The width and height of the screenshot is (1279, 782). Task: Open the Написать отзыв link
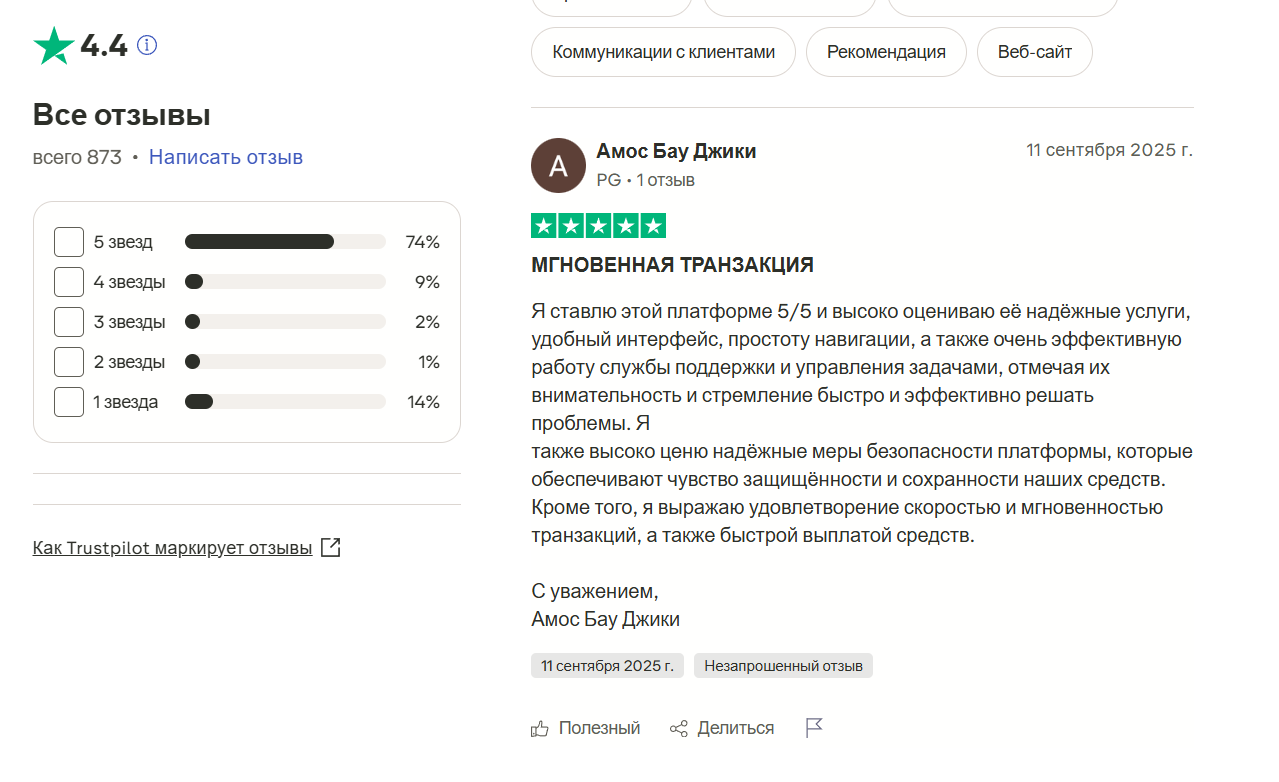click(226, 157)
